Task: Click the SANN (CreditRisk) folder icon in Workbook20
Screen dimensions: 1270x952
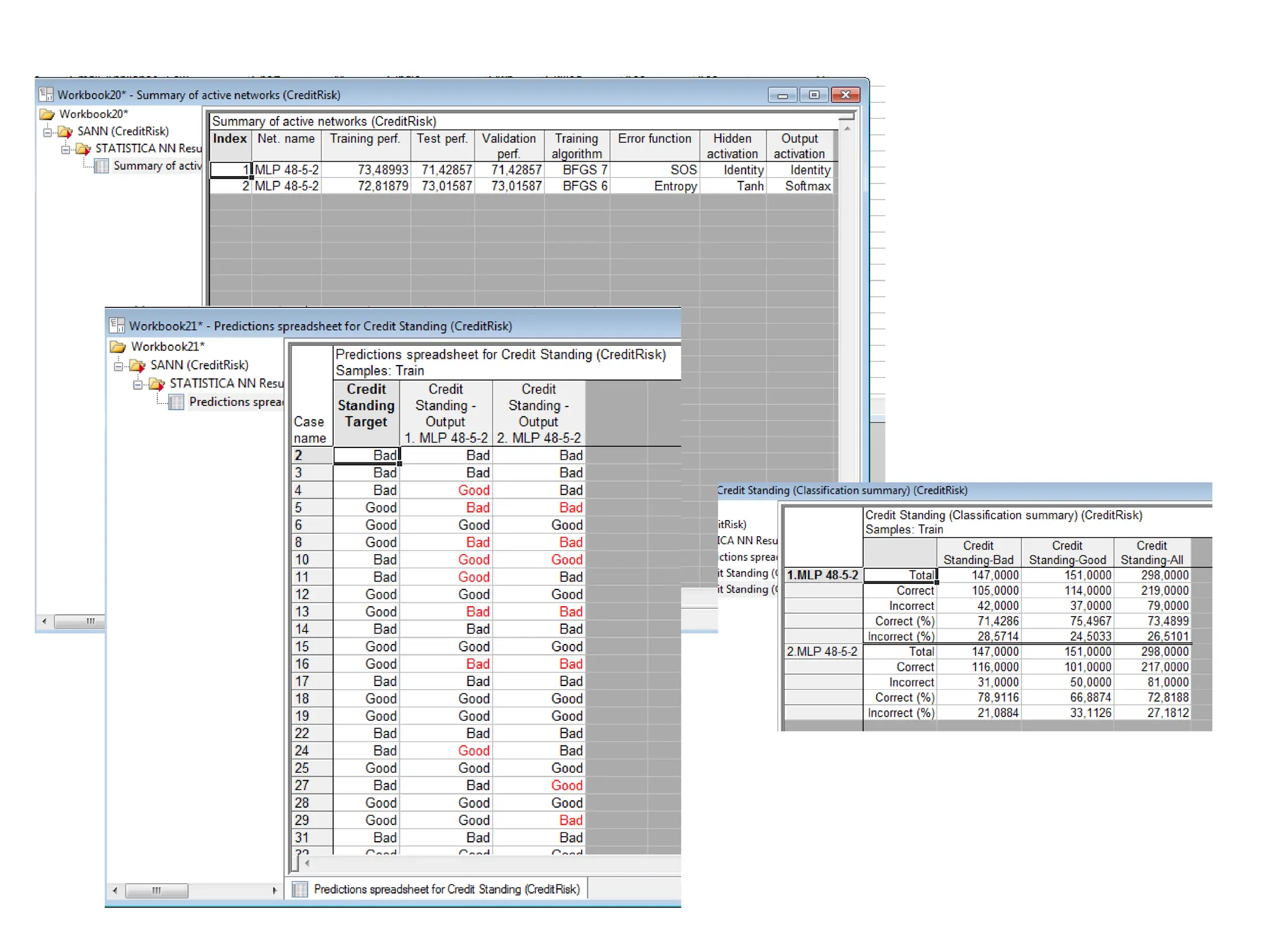Action: pyautogui.click(x=66, y=131)
